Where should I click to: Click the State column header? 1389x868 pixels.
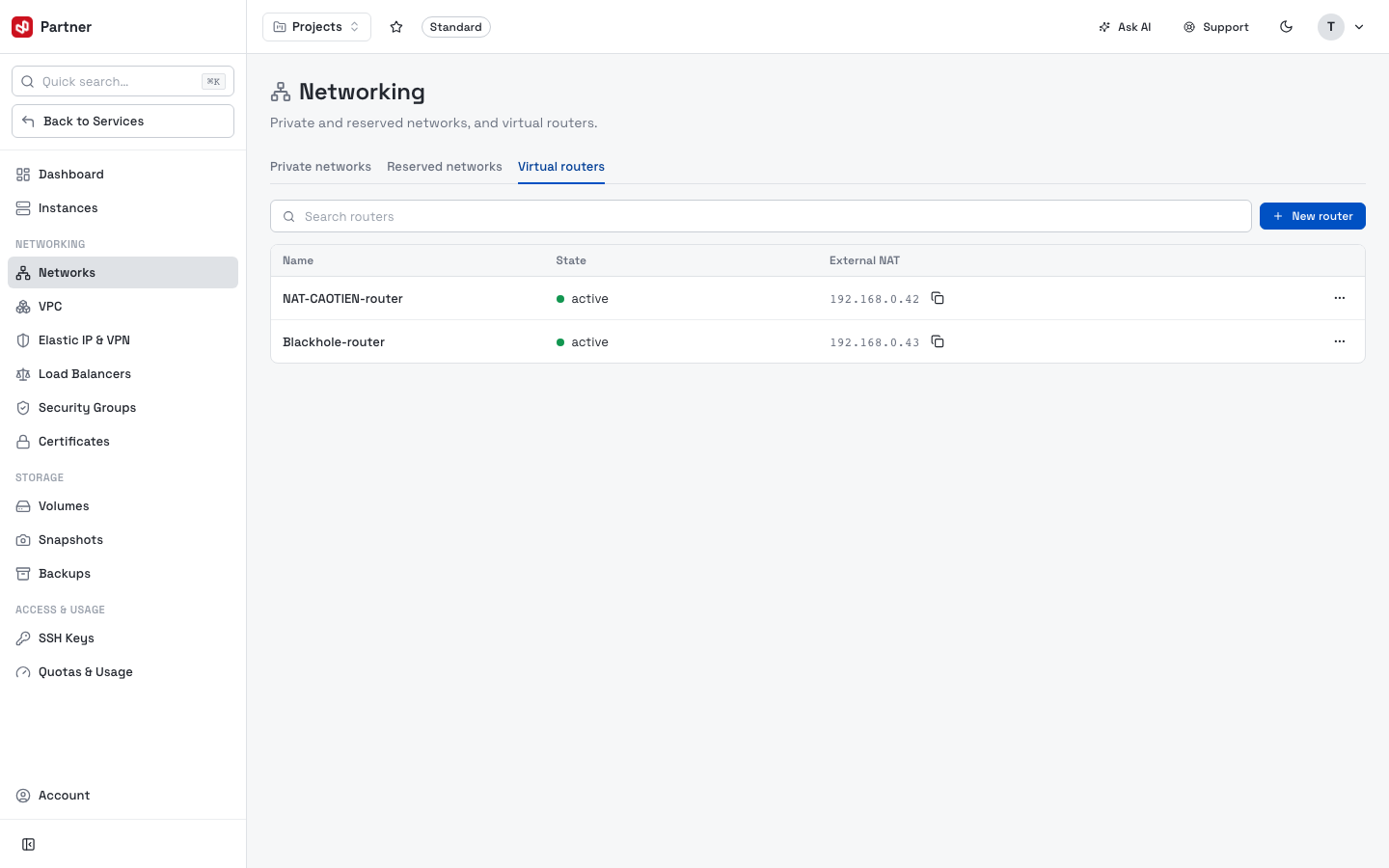(x=571, y=260)
